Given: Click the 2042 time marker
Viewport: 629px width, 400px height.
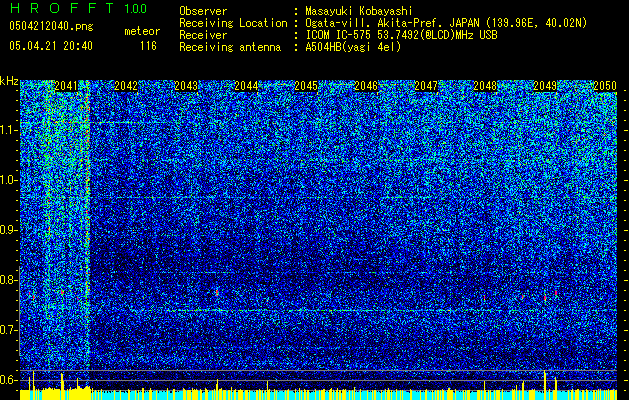Looking at the screenshot, I should 126,86.
